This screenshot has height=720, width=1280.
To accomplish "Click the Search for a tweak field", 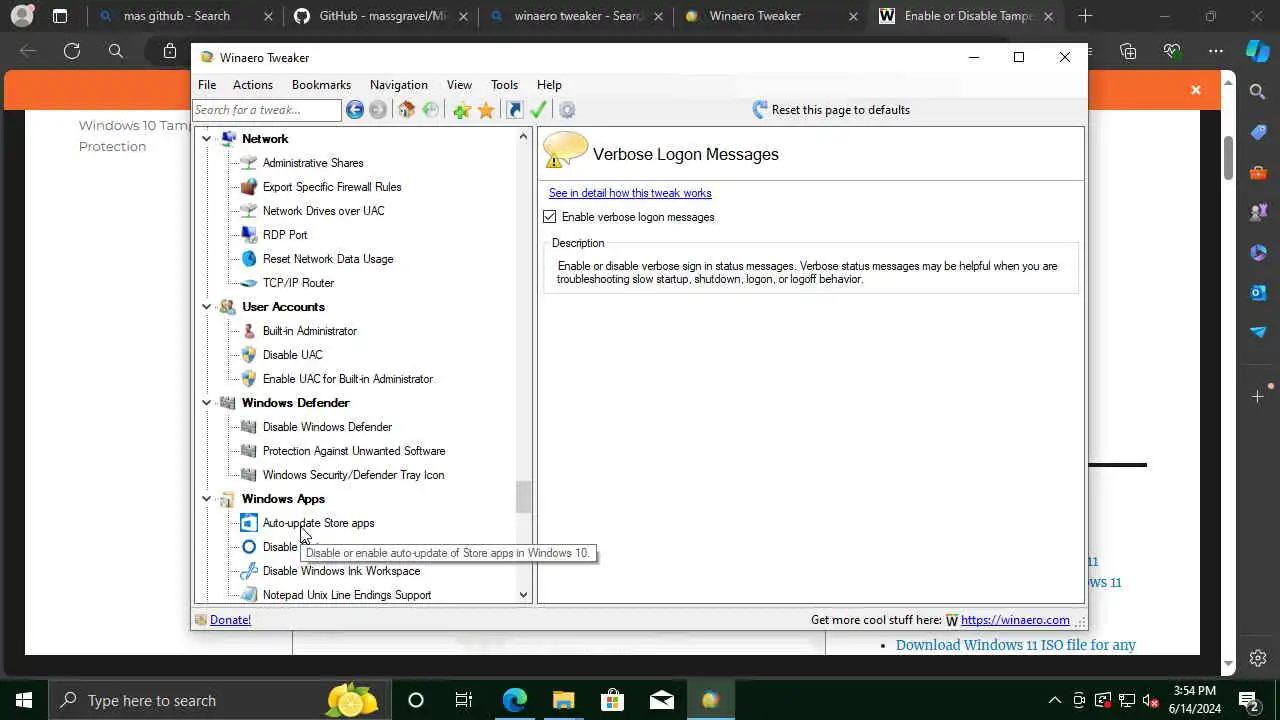I will click(x=267, y=110).
